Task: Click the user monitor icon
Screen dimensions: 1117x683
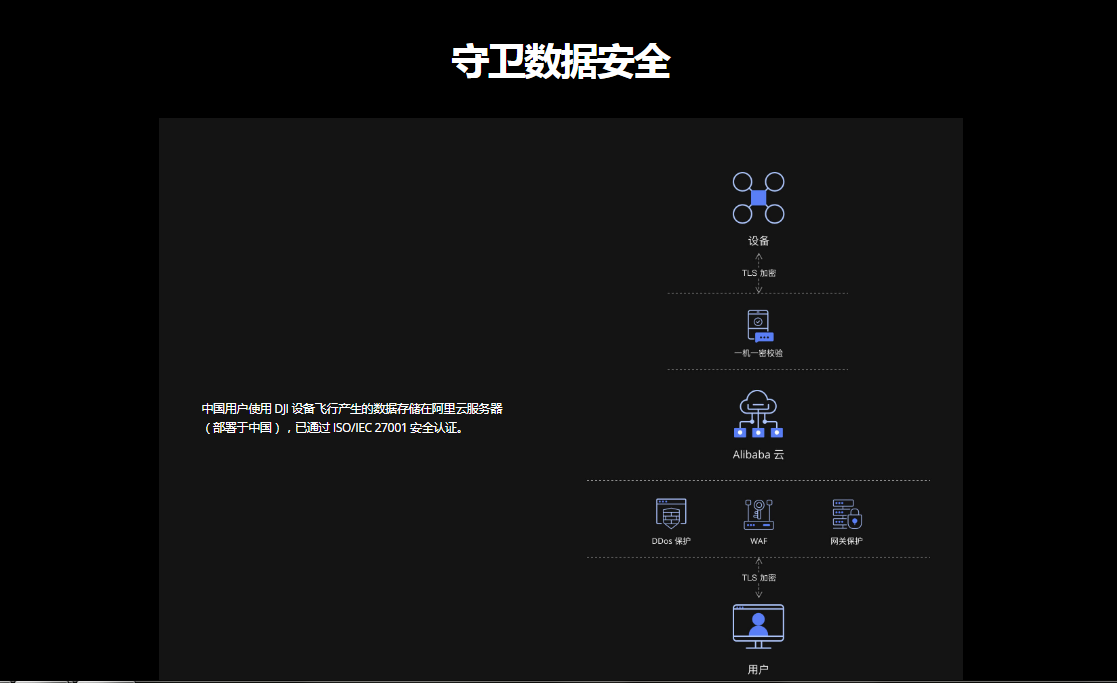Action: [x=758, y=626]
